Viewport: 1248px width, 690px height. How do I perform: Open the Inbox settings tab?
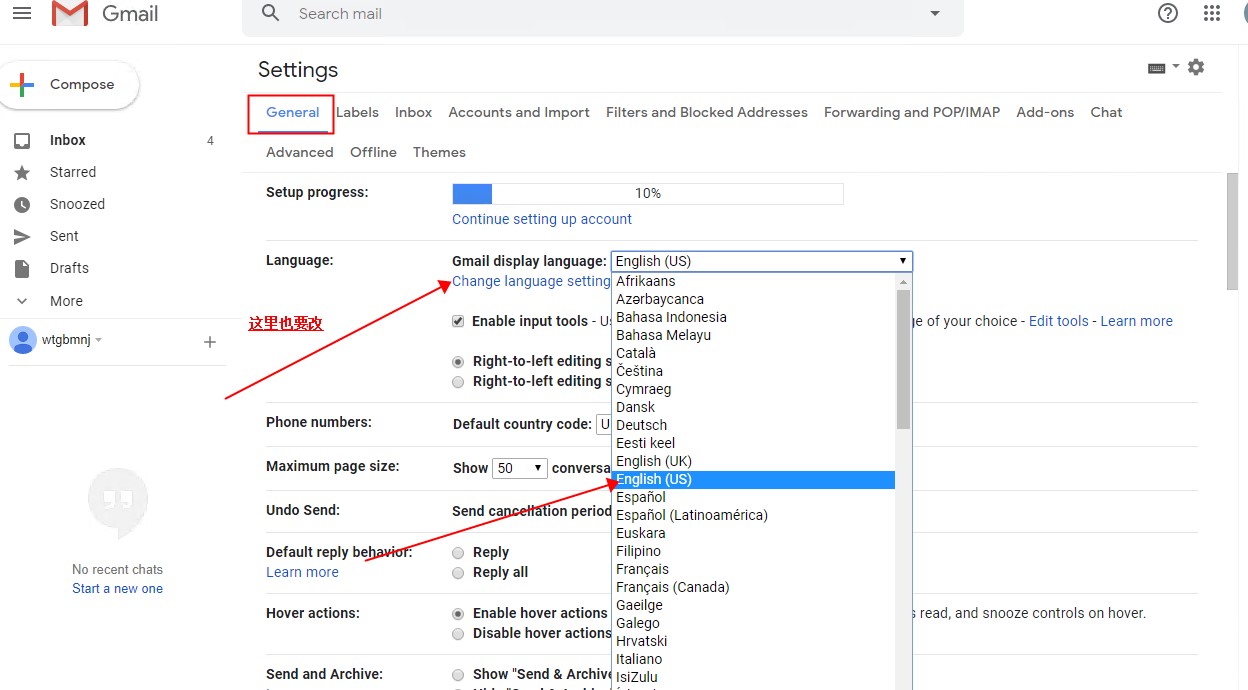coord(413,113)
